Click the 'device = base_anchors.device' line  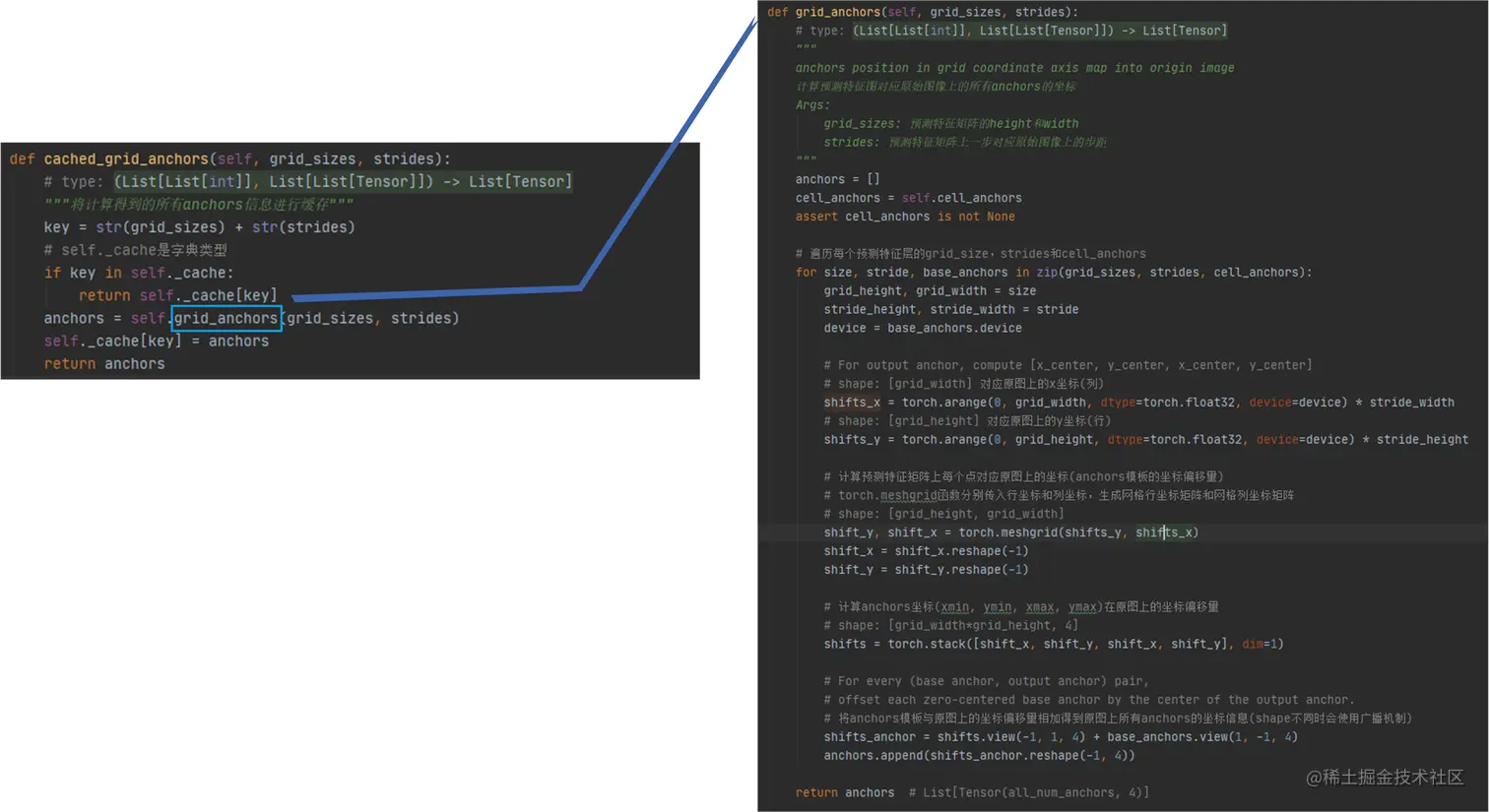(923, 329)
